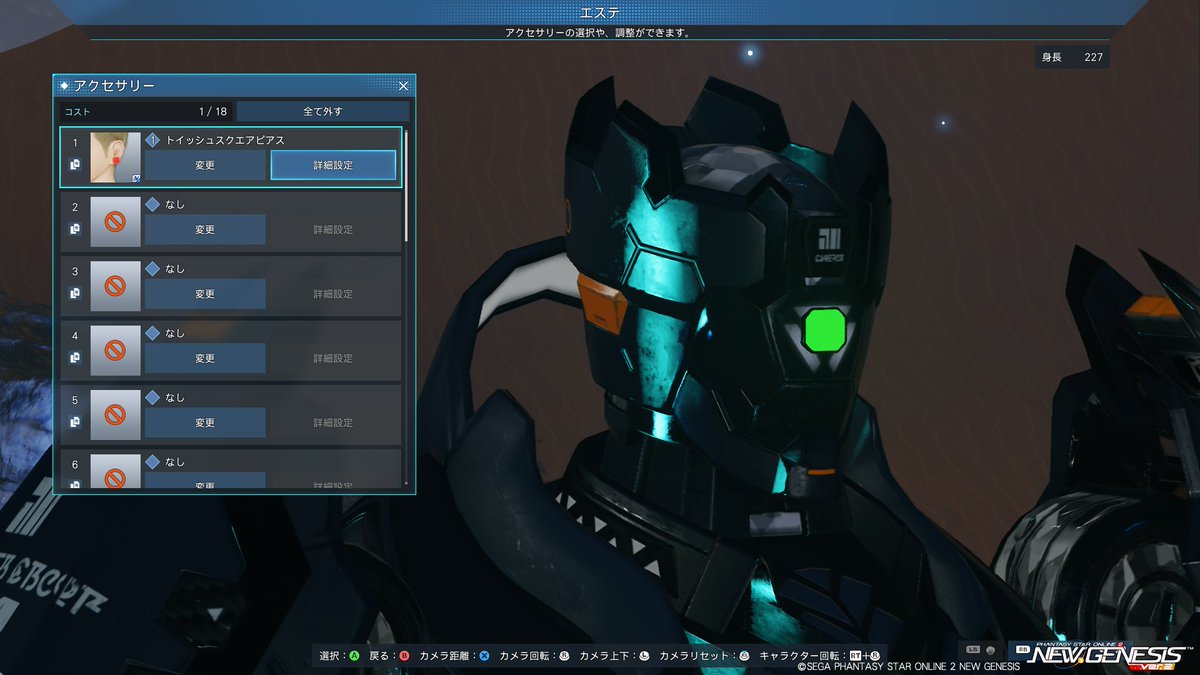Click 変更 for accessory slot 4
Viewport: 1200px width, 675px height.
[x=205, y=358]
